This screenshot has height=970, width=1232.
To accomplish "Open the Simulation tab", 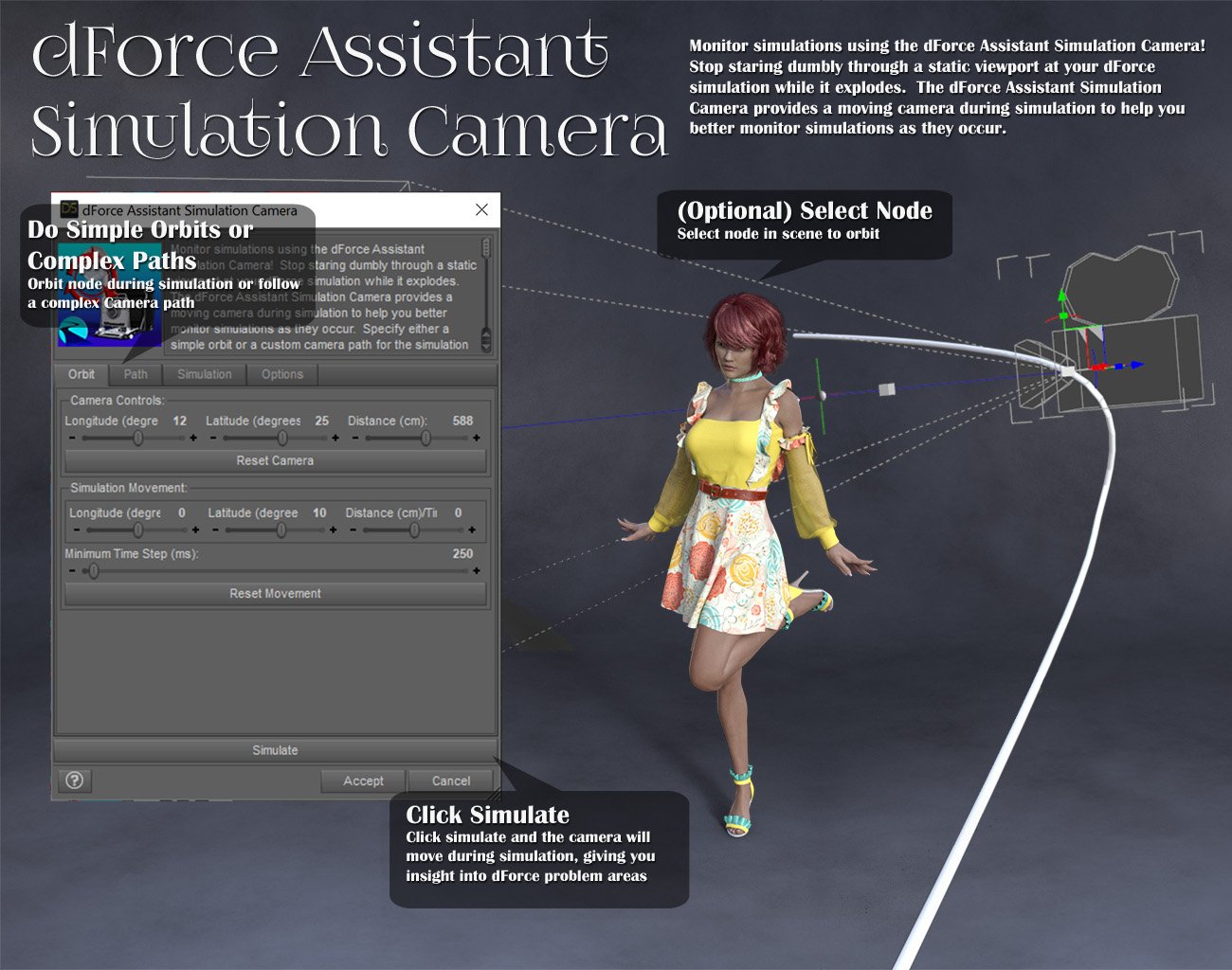I will 205,374.
